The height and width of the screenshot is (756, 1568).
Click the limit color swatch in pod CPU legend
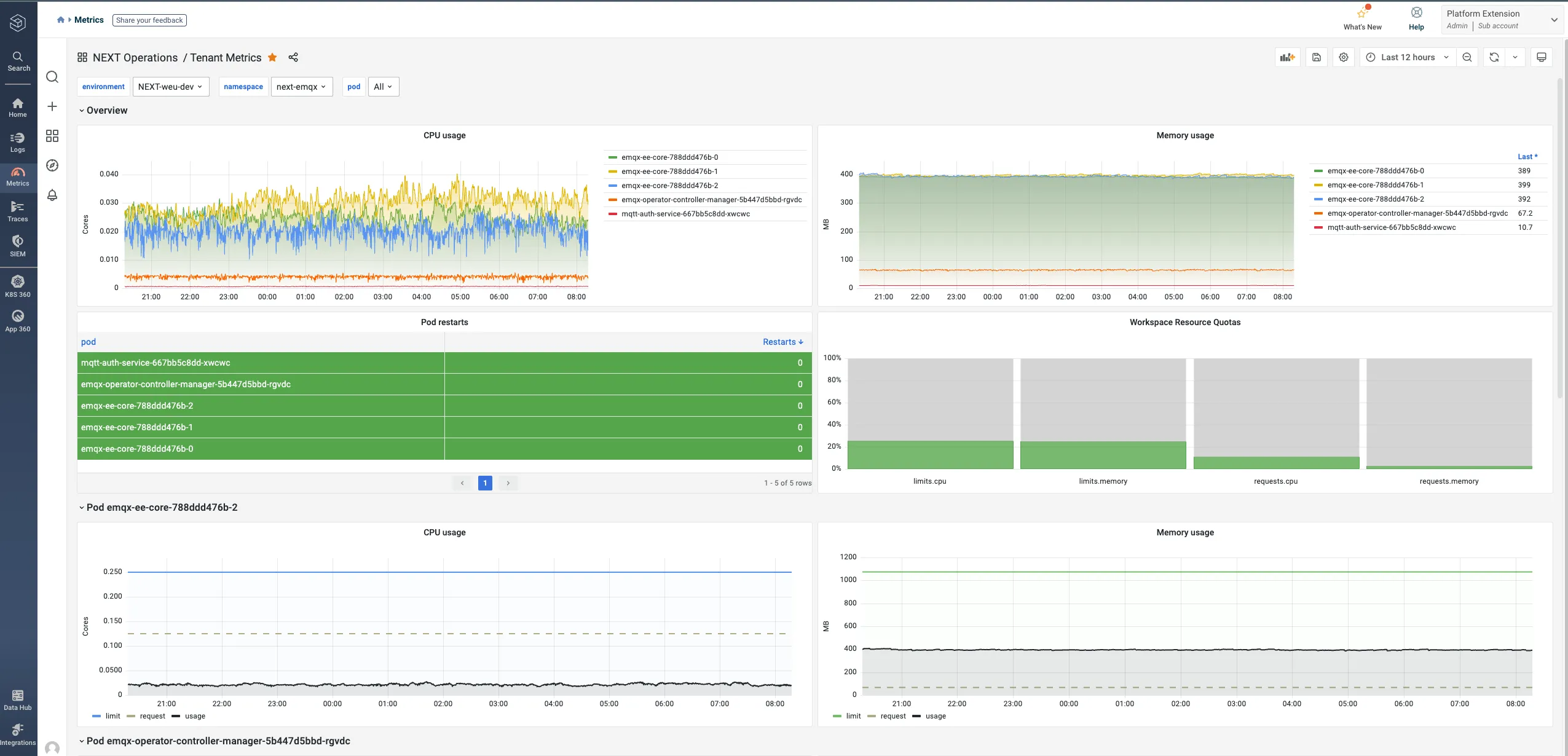(x=97, y=716)
